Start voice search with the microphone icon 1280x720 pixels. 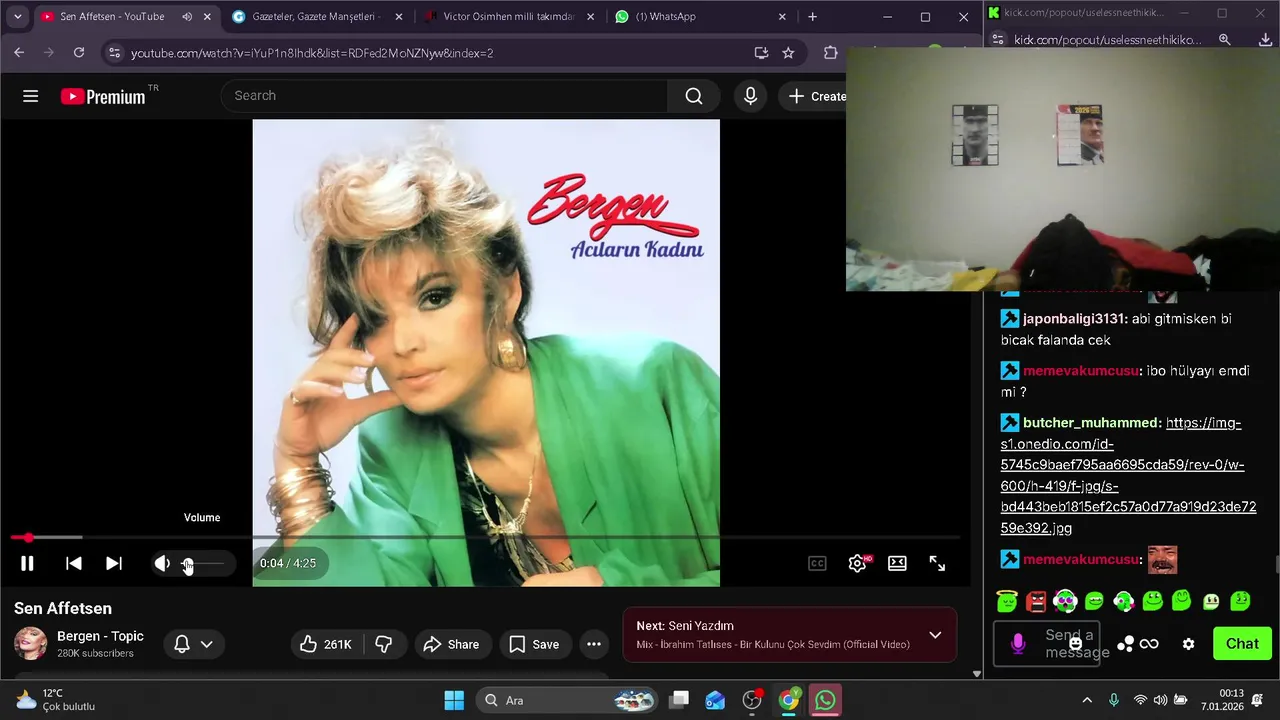tap(750, 96)
